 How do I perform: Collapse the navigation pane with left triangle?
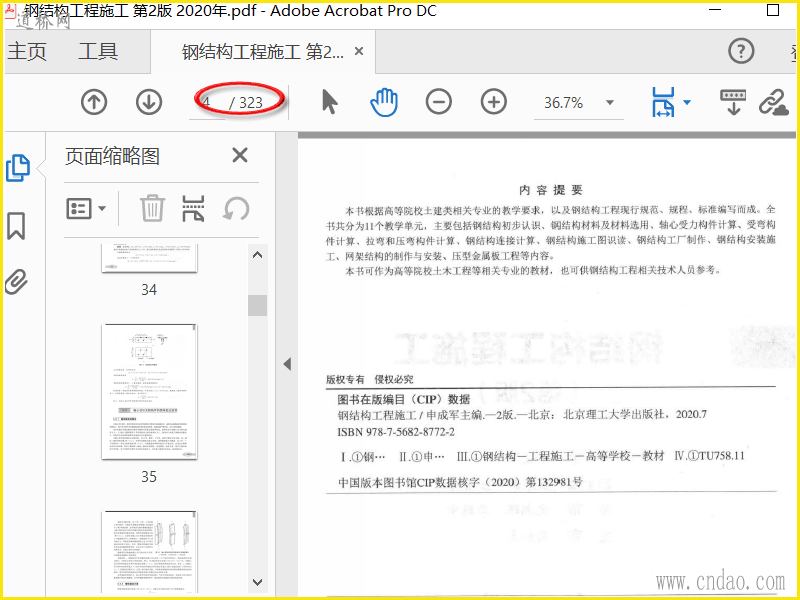[287, 364]
